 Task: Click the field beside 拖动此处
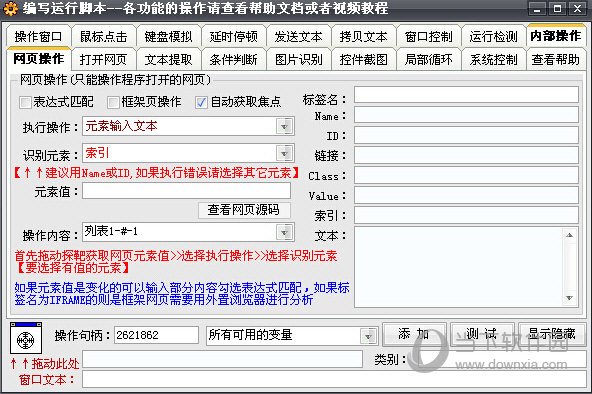[222, 359]
